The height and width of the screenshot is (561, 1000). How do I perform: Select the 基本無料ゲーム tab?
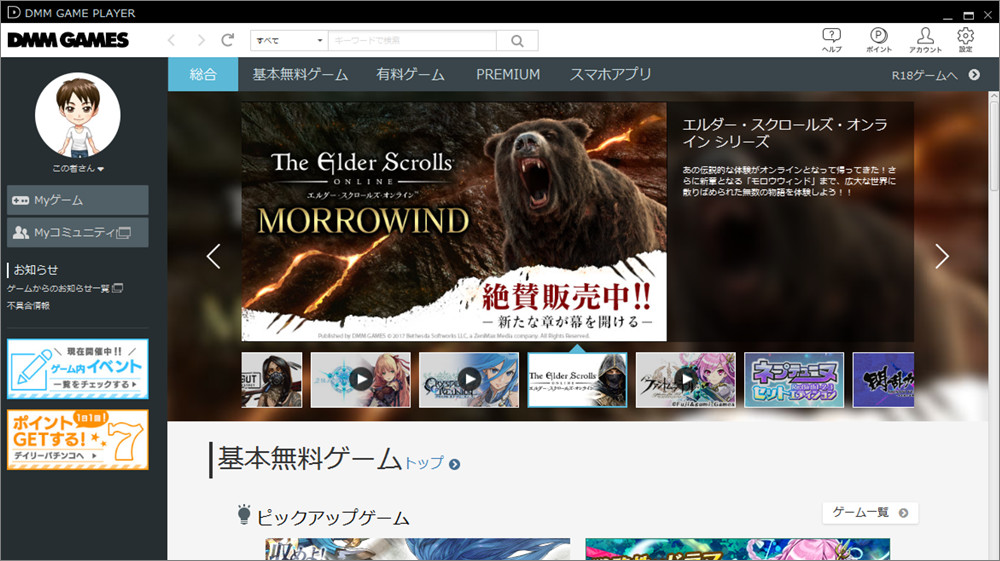pos(300,75)
